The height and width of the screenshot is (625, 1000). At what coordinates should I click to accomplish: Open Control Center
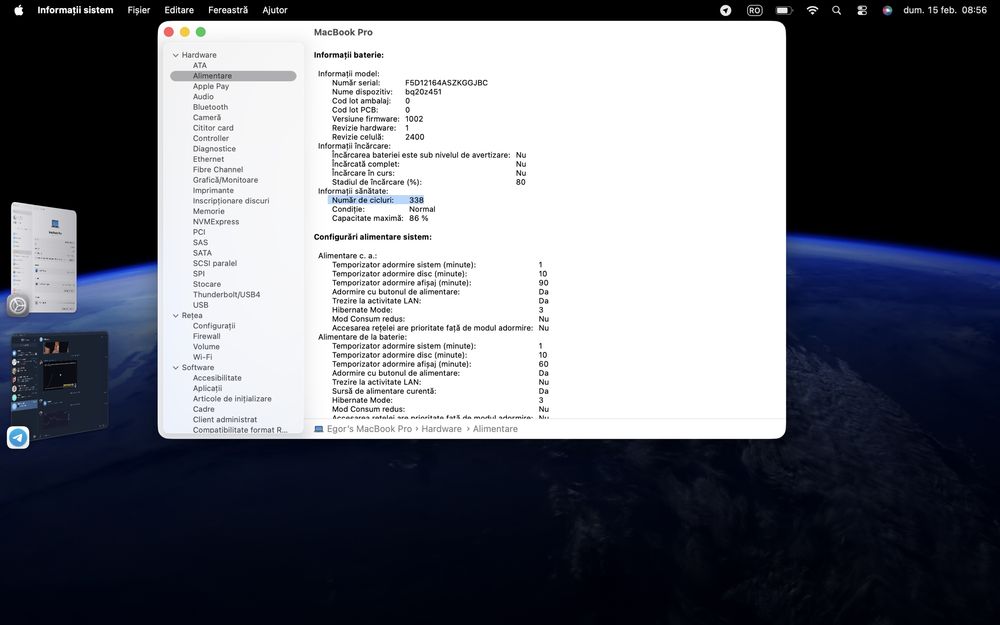[x=862, y=10]
